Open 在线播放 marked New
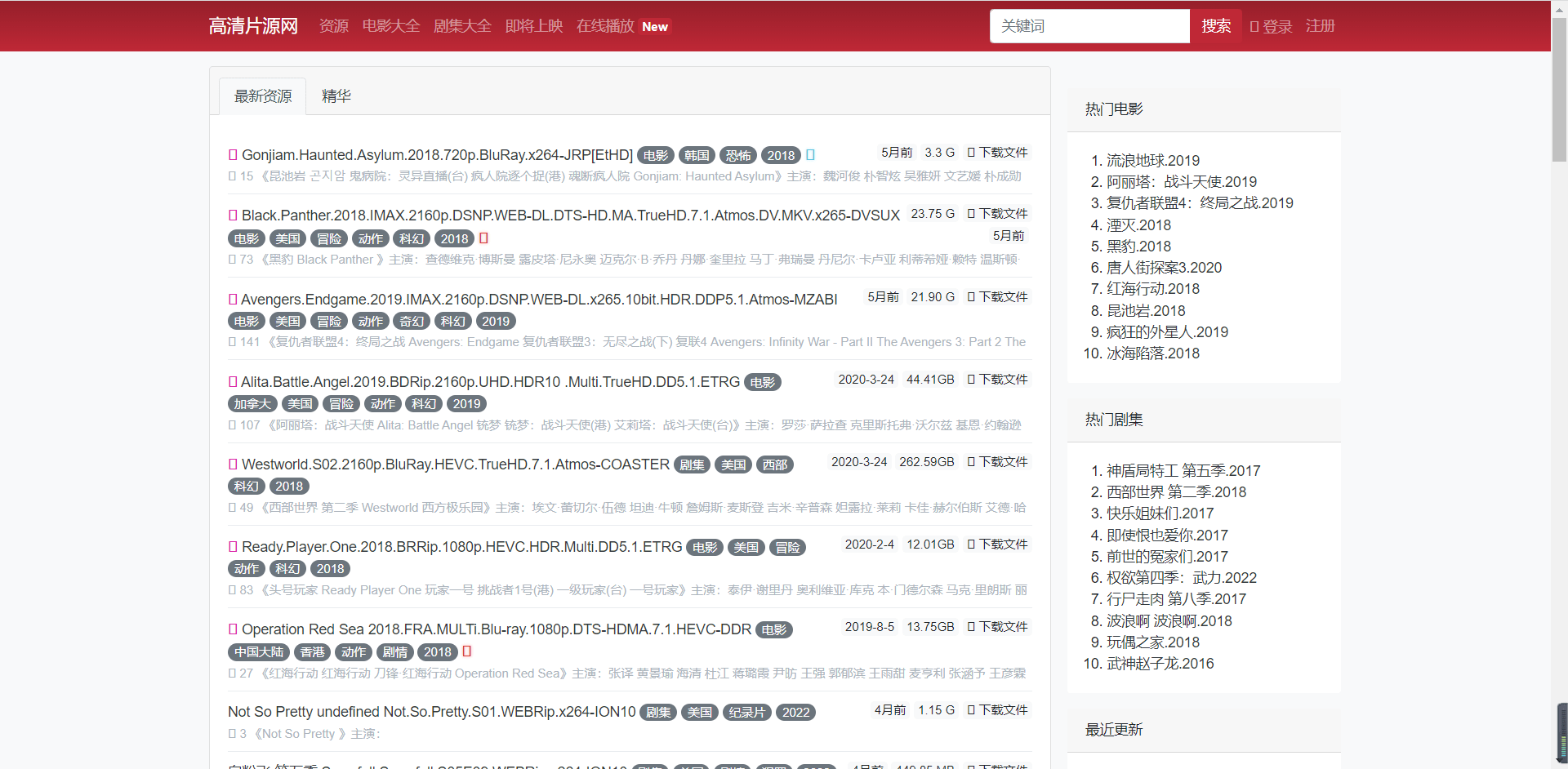1568x769 pixels. coord(623,26)
